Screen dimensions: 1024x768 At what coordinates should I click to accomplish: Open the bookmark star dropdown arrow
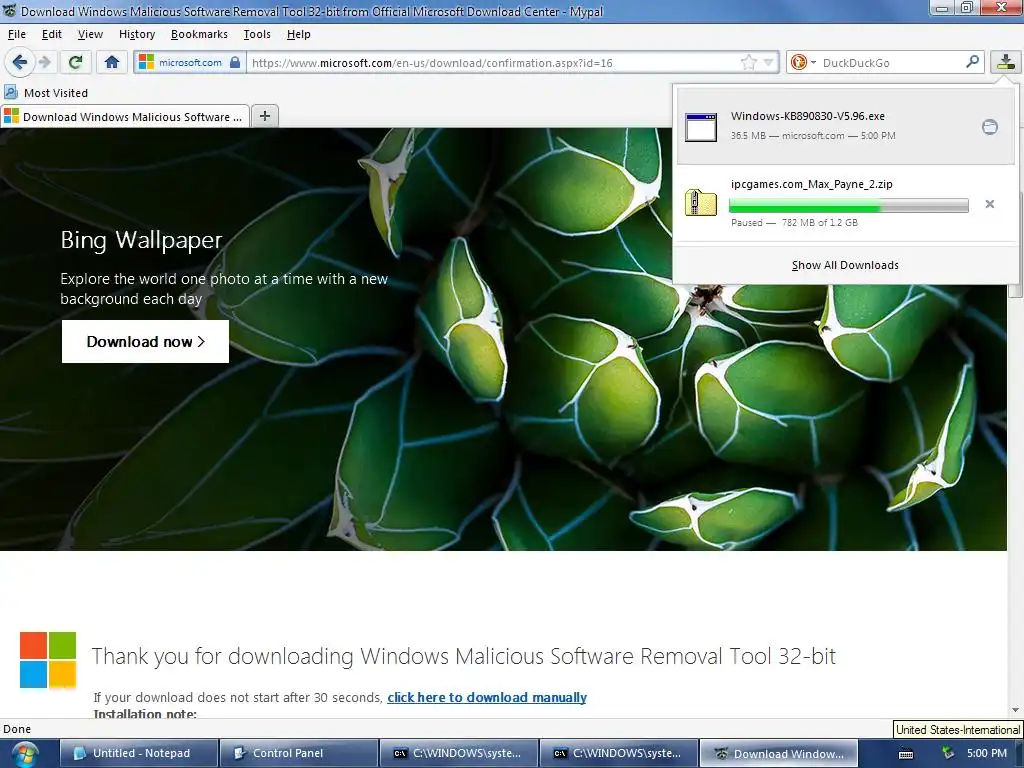coord(769,63)
